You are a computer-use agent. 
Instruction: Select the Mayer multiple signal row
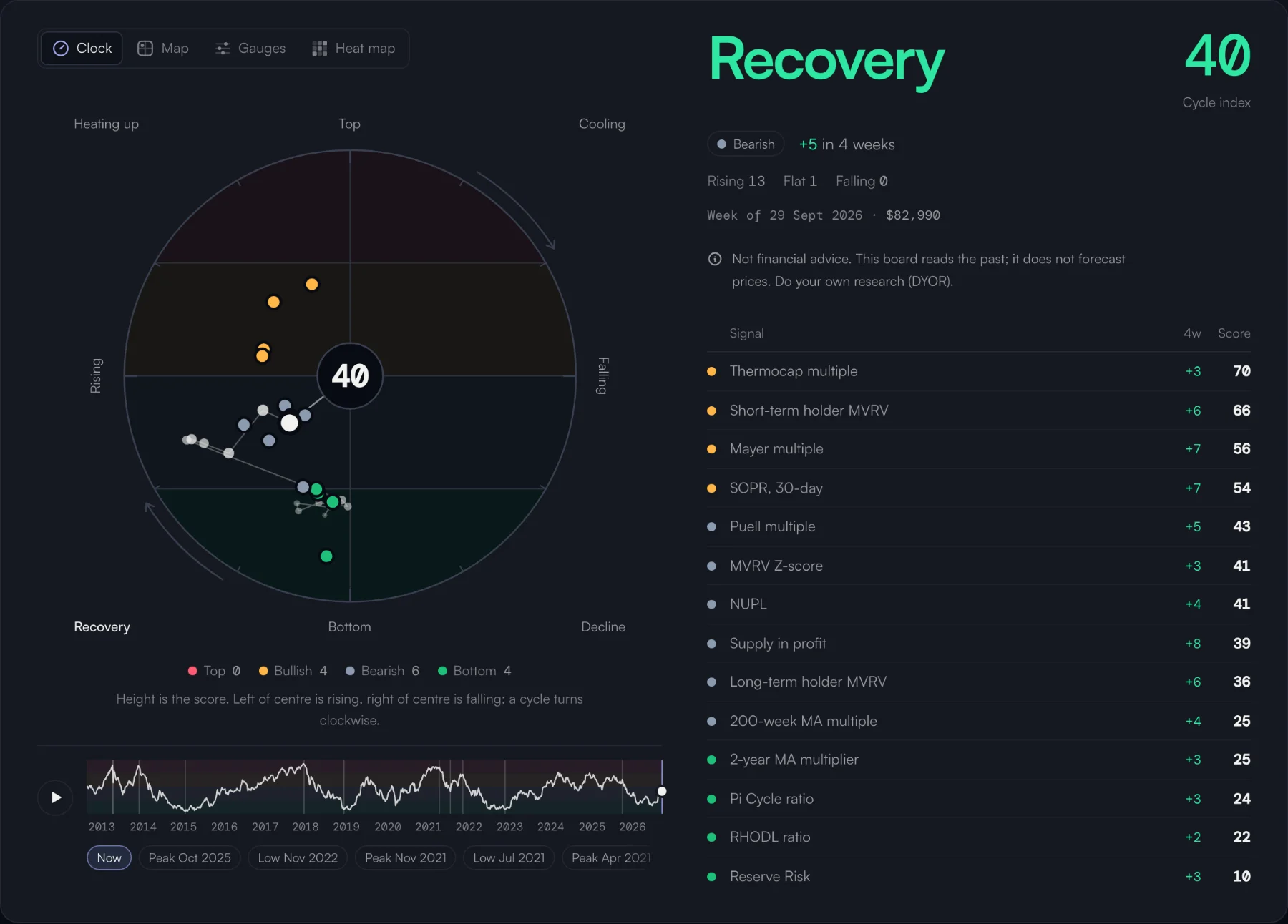click(x=978, y=449)
